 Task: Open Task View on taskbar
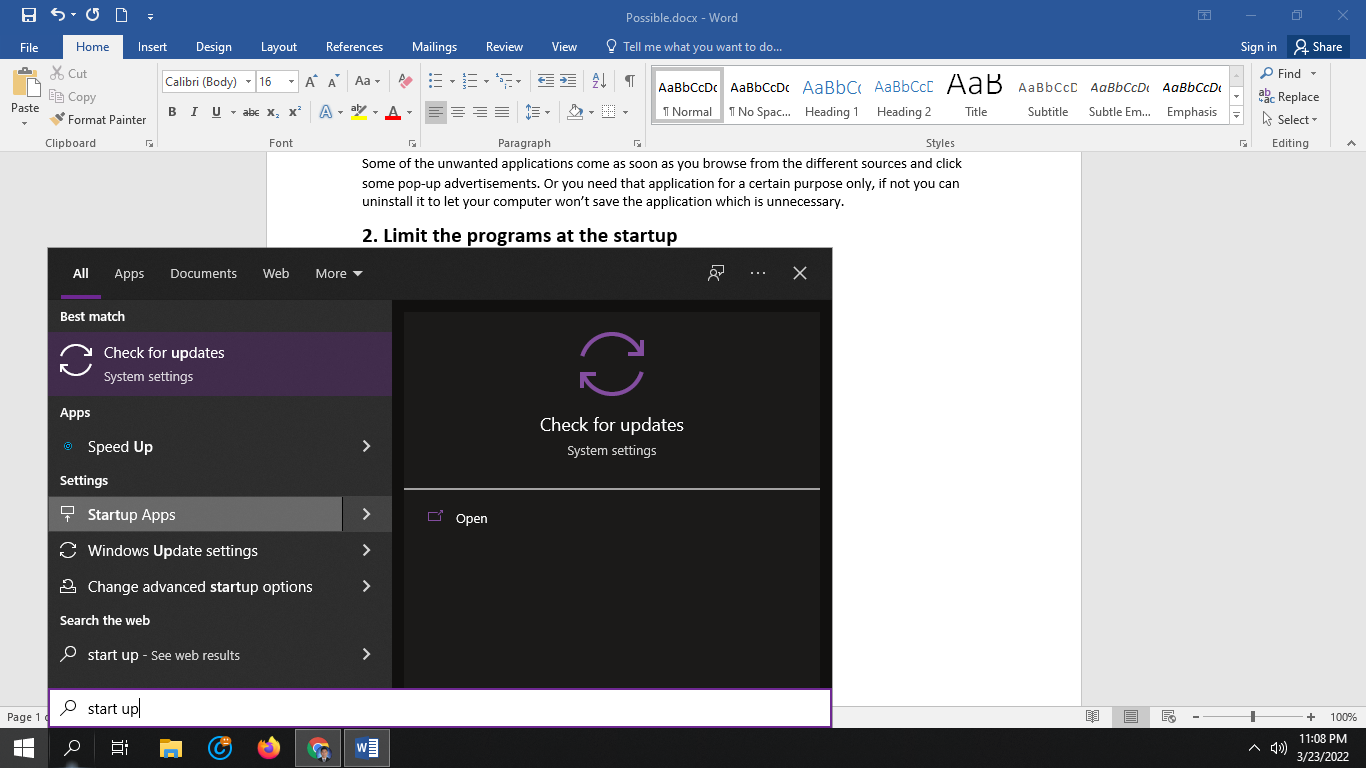tap(119, 747)
